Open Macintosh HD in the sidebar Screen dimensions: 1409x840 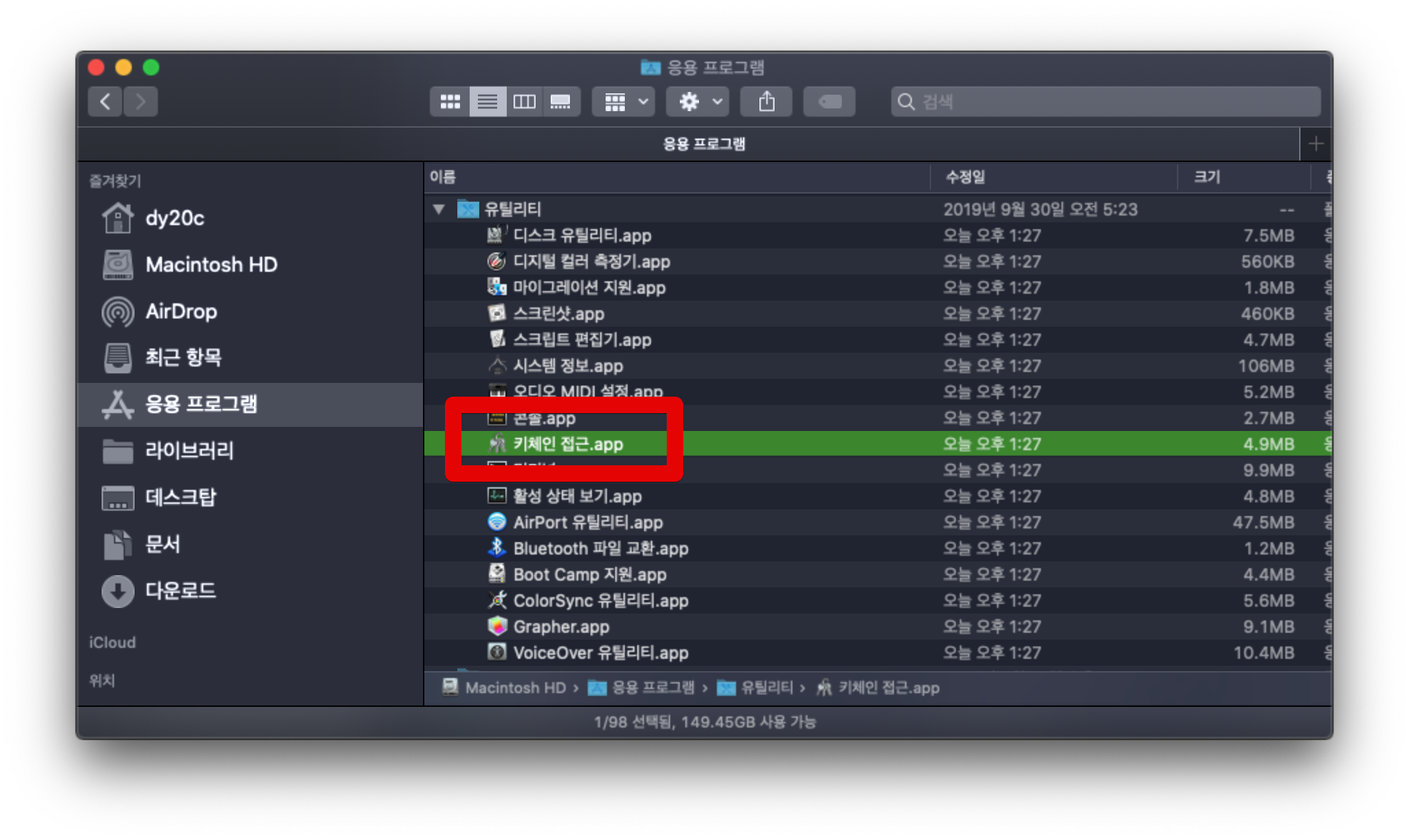pos(211,265)
